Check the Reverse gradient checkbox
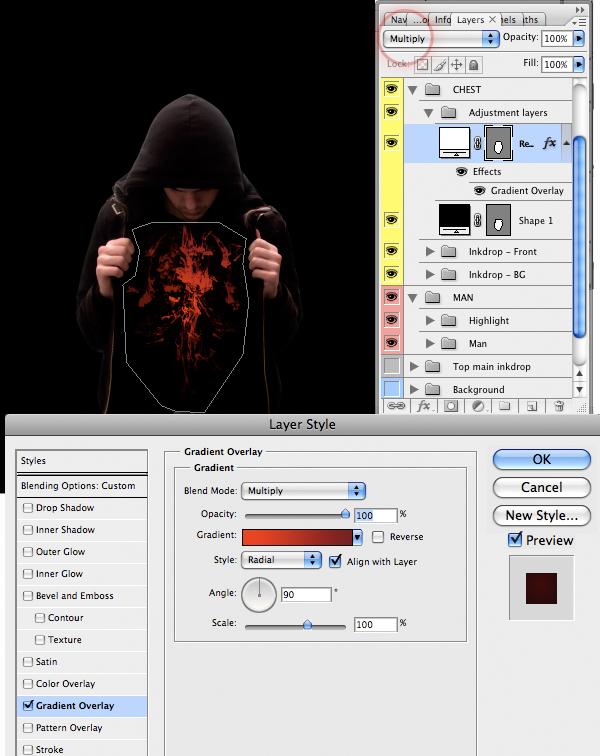Viewport: 600px width, 756px height. [x=378, y=537]
